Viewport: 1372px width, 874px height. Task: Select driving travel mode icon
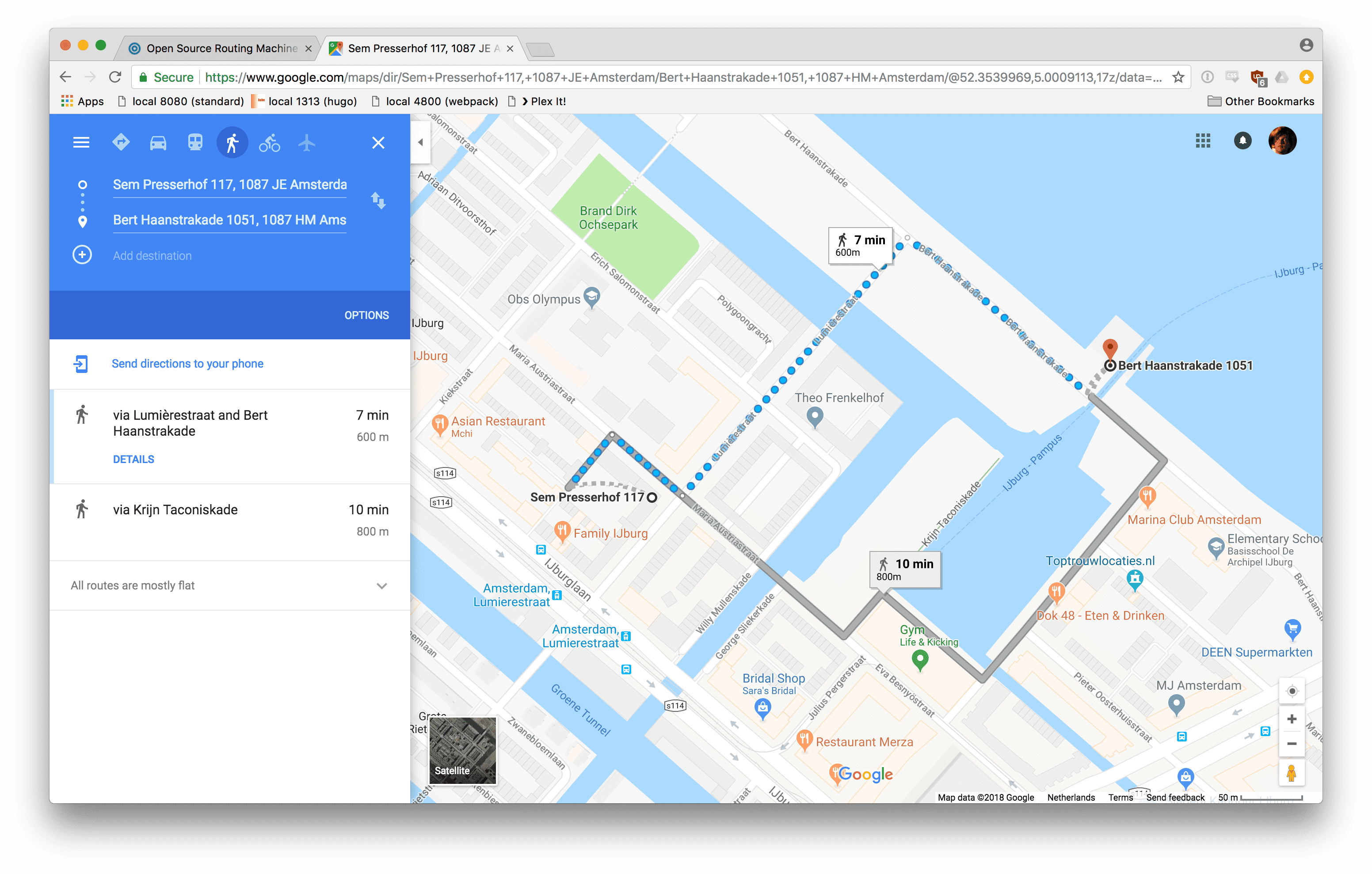pyautogui.click(x=158, y=142)
